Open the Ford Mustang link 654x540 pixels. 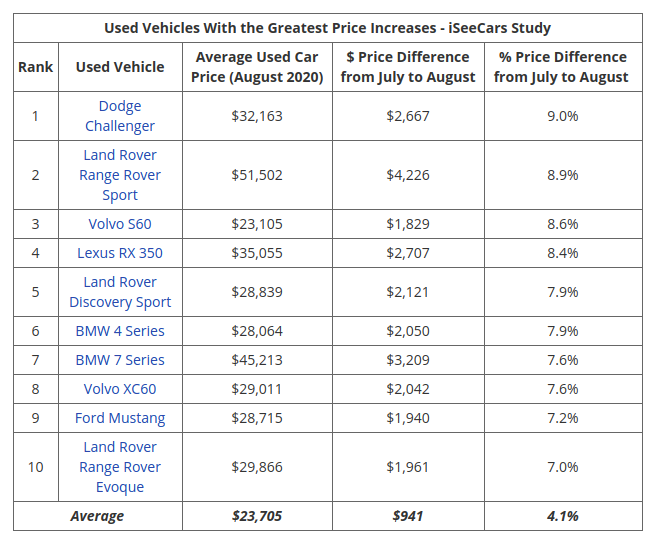pyautogui.click(x=120, y=418)
